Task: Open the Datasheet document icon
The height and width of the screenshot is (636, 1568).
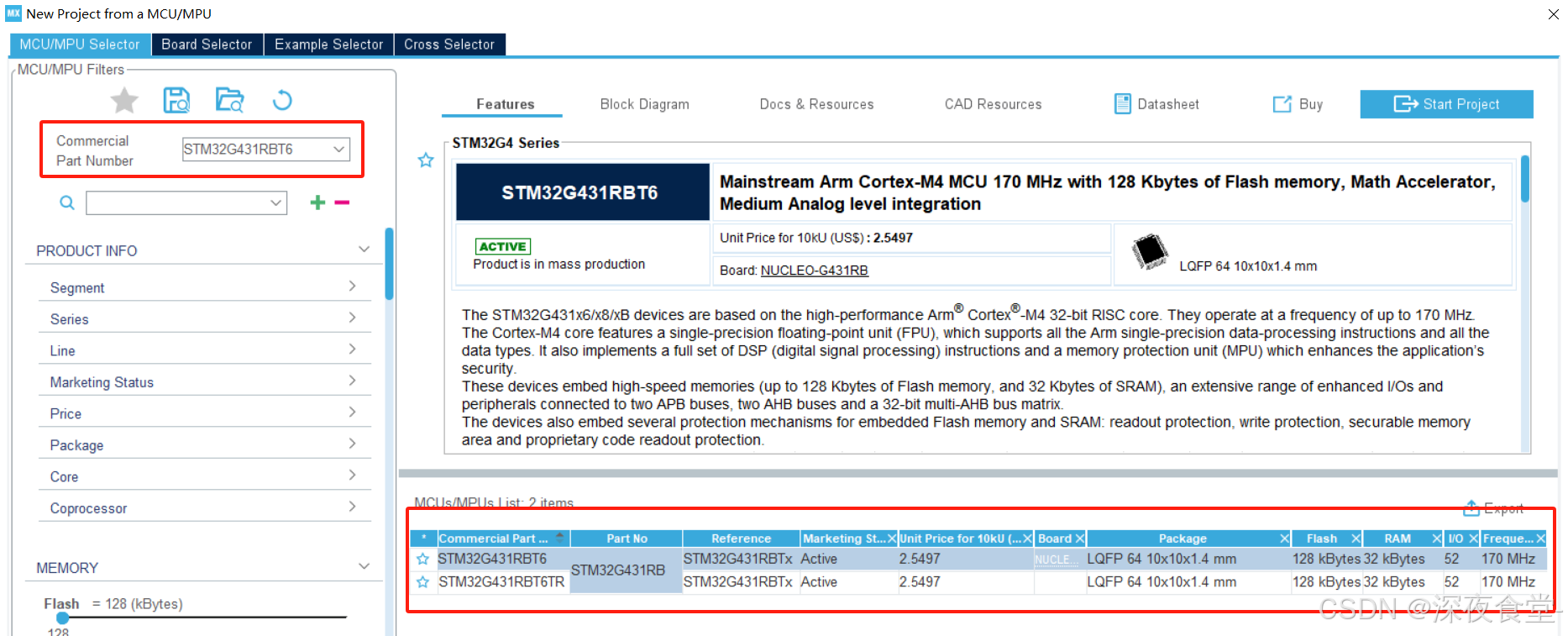Action: [x=1122, y=103]
